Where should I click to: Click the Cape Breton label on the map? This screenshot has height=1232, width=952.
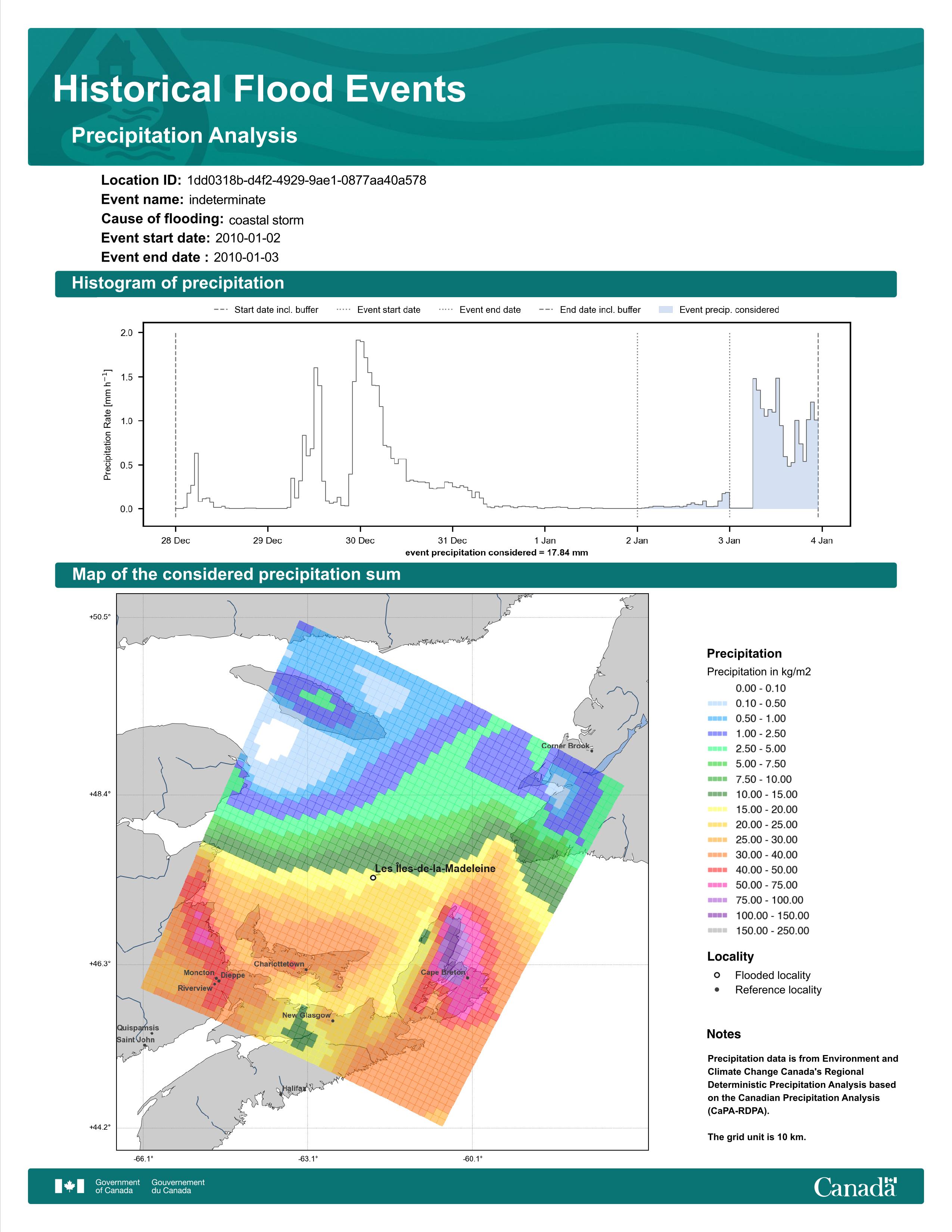coord(443,972)
